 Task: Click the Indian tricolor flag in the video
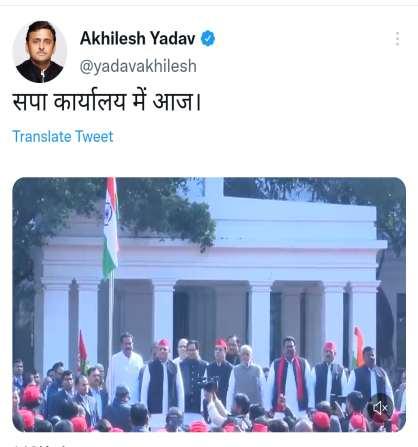coord(110,227)
